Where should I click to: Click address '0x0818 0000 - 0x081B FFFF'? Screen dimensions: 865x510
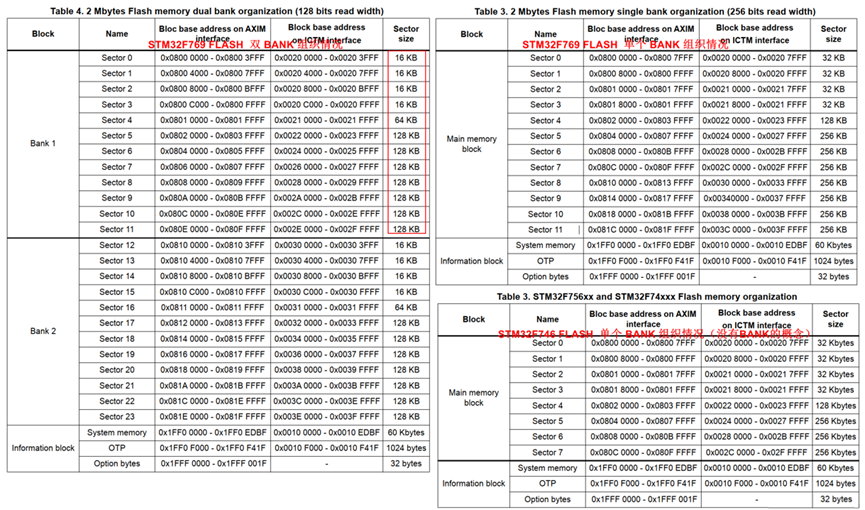641,214
